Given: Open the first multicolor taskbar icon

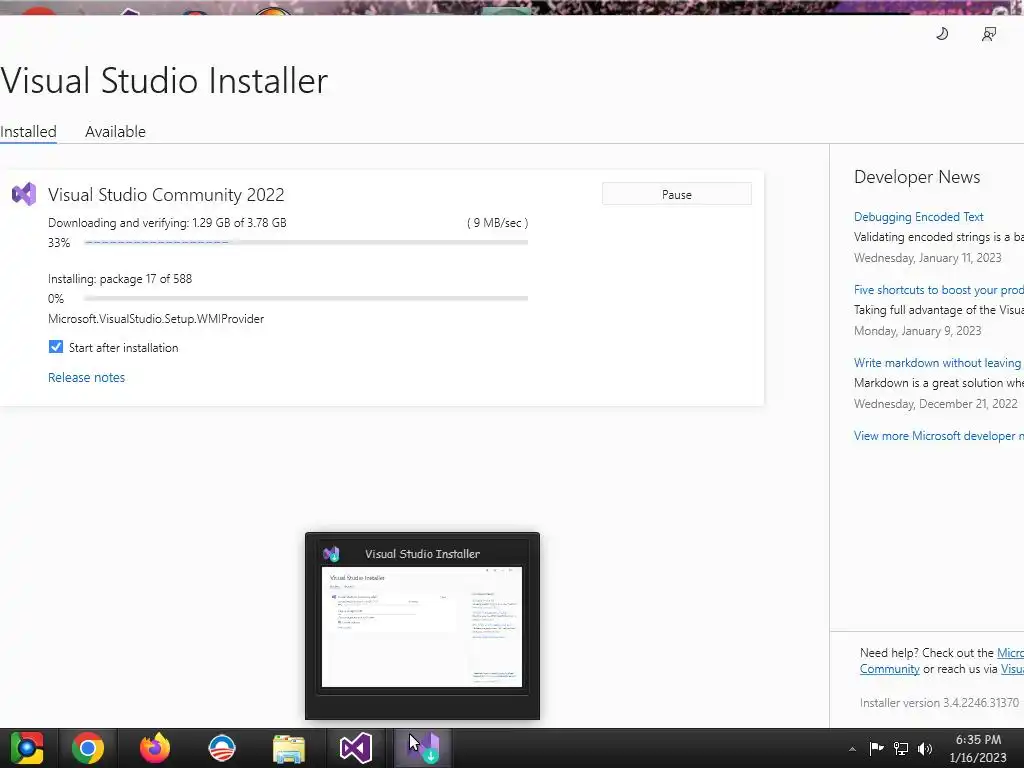Looking at the screenshot, I should (26, 748).
